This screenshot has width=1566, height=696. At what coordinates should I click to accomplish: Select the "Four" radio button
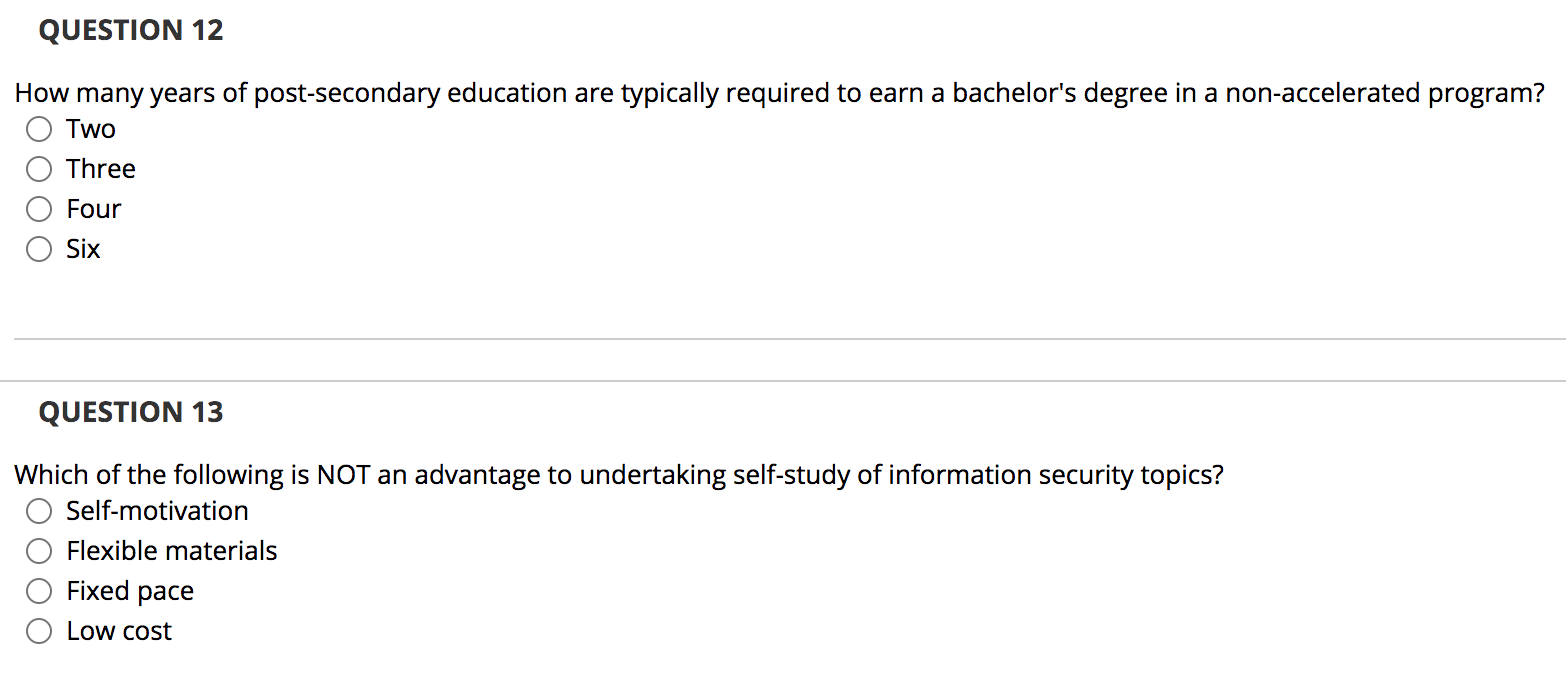[39, 209]
